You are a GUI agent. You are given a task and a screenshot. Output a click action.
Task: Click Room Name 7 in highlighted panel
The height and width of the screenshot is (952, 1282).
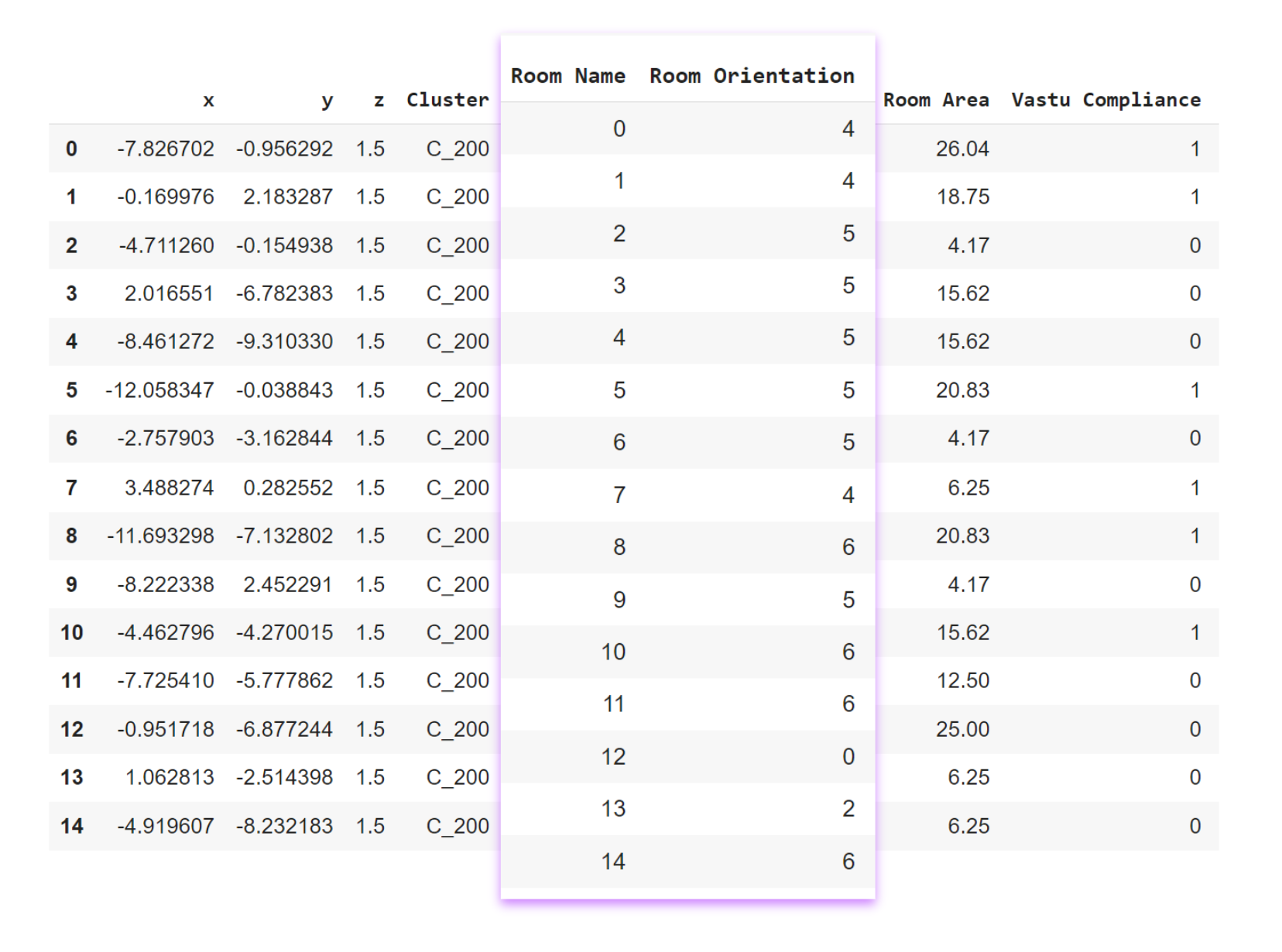point(619,495)
